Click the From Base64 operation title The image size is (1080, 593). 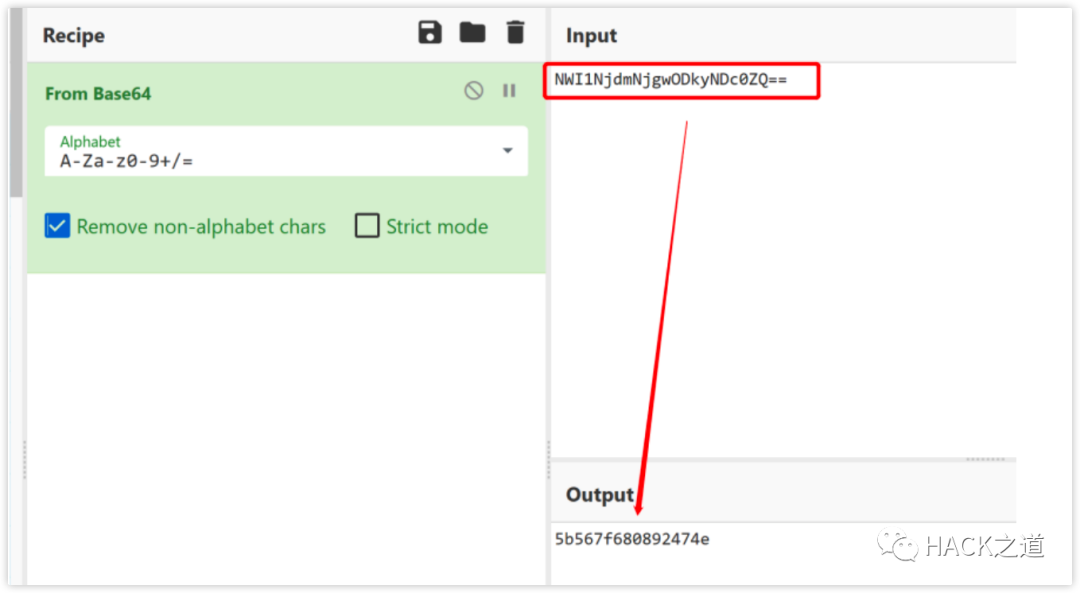pos(98,93)
